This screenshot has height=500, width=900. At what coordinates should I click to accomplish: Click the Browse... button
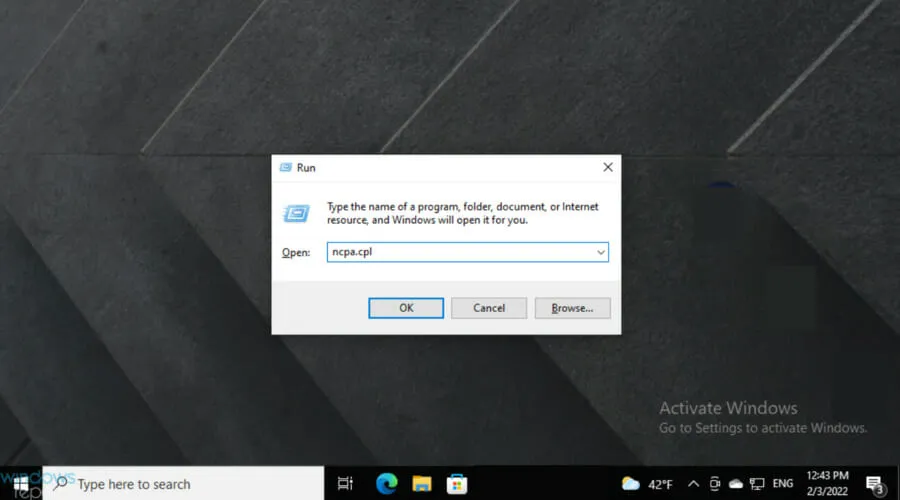tap(572, 308)
